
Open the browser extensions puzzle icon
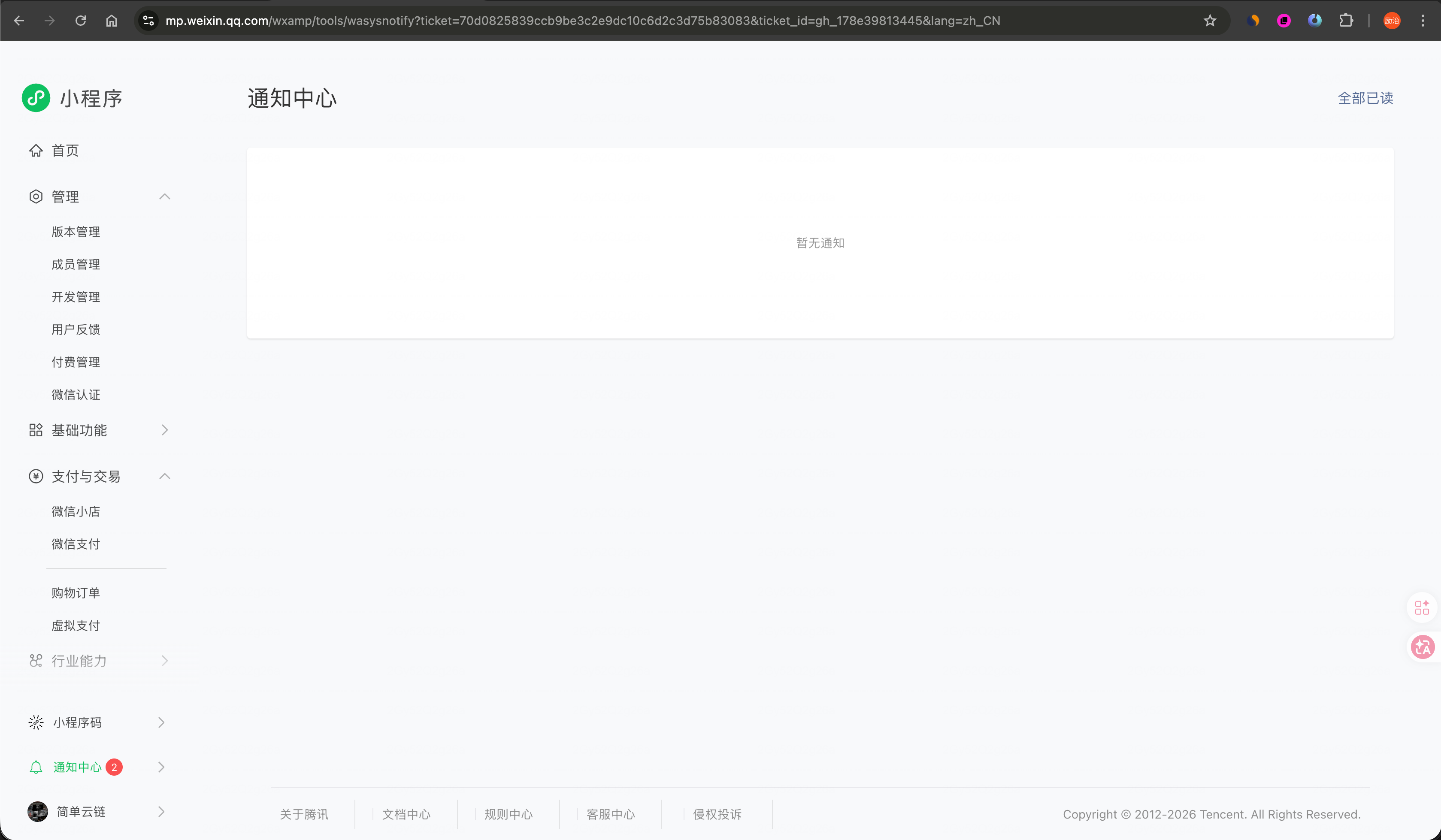[1346, 21]
